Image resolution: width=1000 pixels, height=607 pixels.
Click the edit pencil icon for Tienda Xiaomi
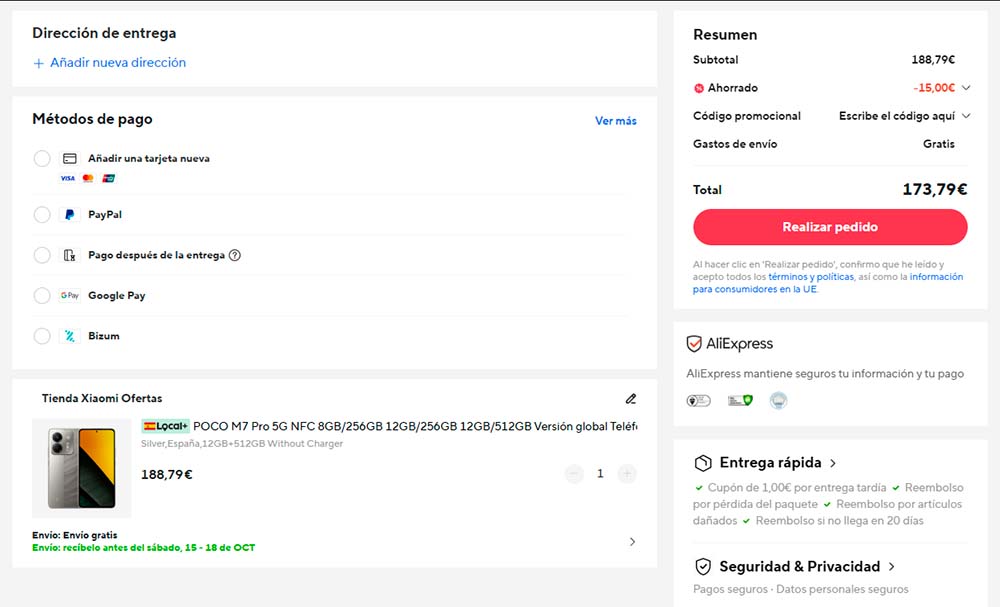tap(630, 399)
